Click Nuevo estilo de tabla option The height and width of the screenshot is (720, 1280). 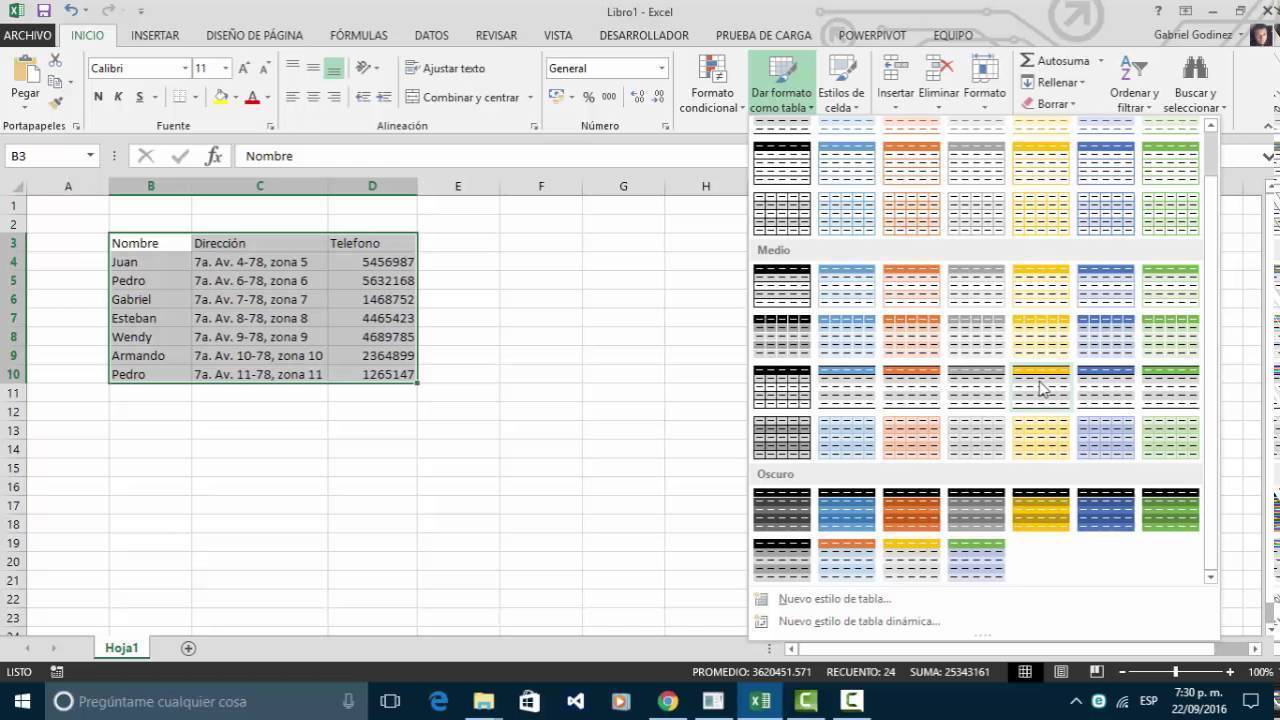point(834,599)
